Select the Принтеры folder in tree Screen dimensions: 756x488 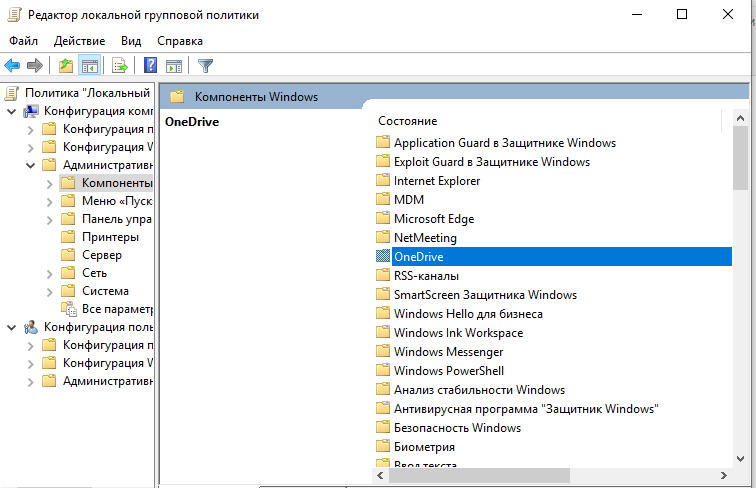pos(110,237)
